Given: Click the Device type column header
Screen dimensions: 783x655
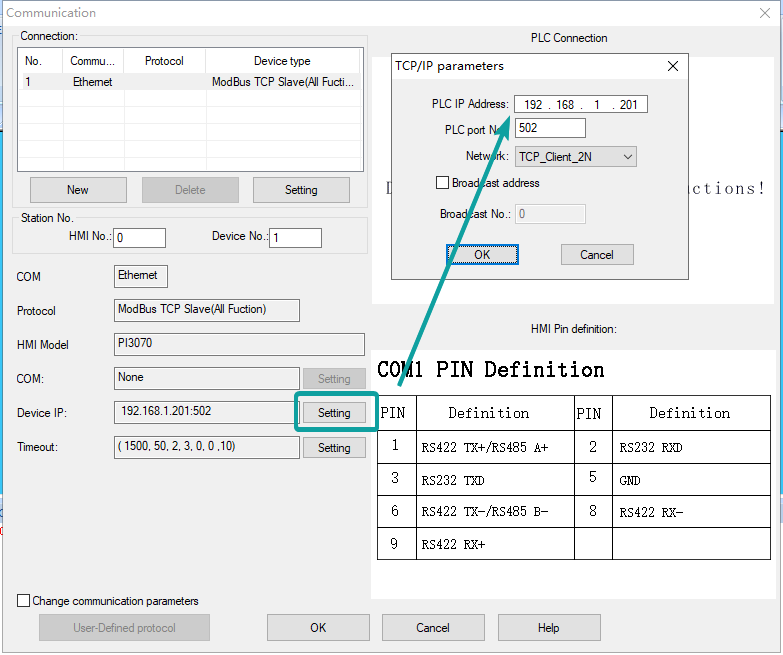Looking at the screenshot, I should pyautogui.click(x=283, y=61).
